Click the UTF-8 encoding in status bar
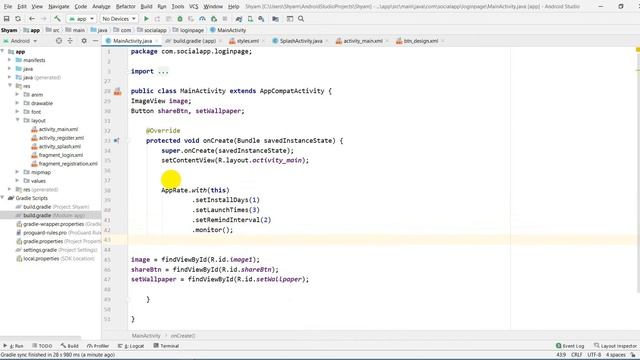Screen dimensions: 640x360 pos(594,355)
